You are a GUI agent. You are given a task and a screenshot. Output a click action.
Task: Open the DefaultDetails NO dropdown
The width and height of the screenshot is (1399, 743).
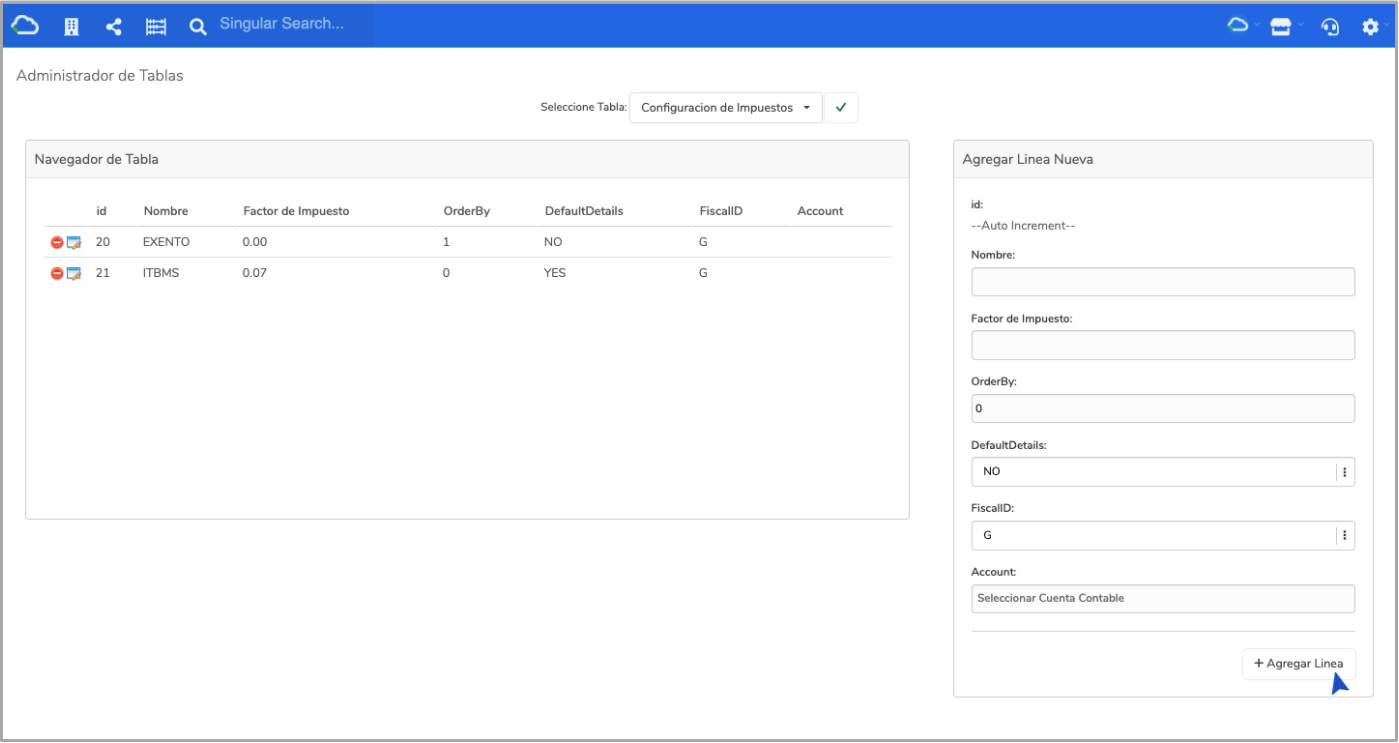pyautogui.click(x=1163, y=472)
